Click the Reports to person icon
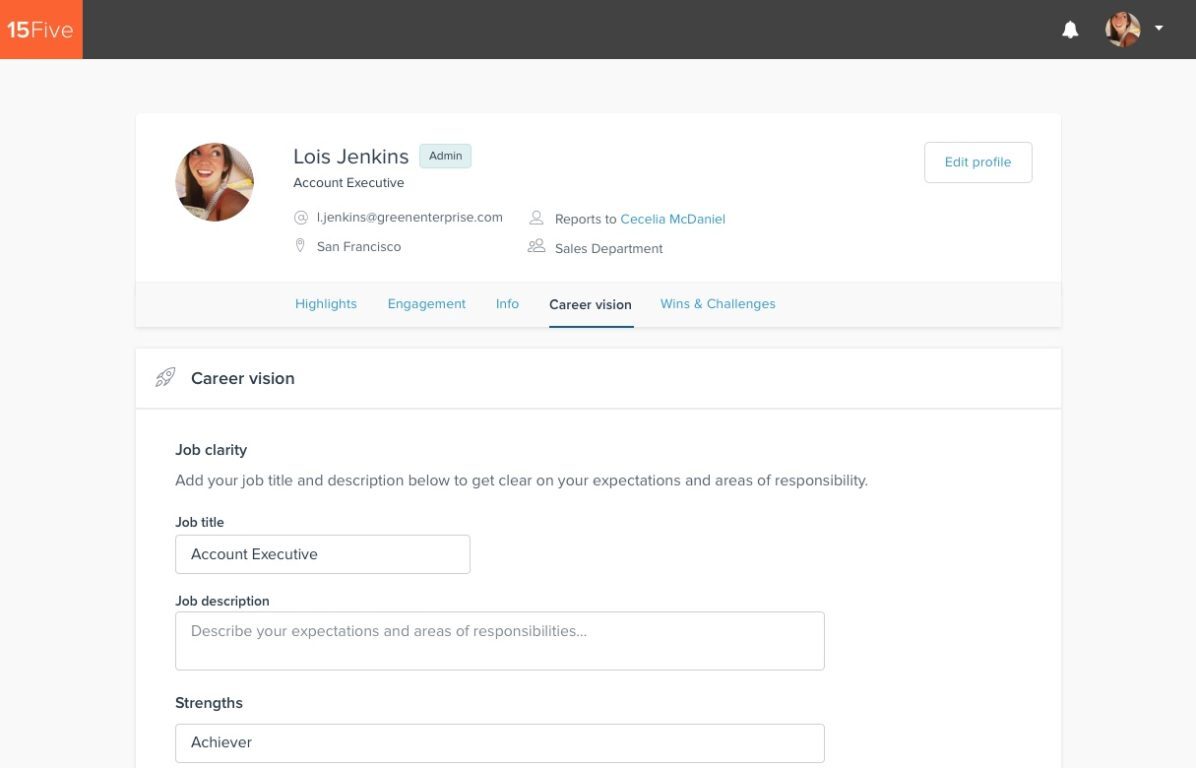The height and width of the screenshot is (768, 1196). pos(537,218)
